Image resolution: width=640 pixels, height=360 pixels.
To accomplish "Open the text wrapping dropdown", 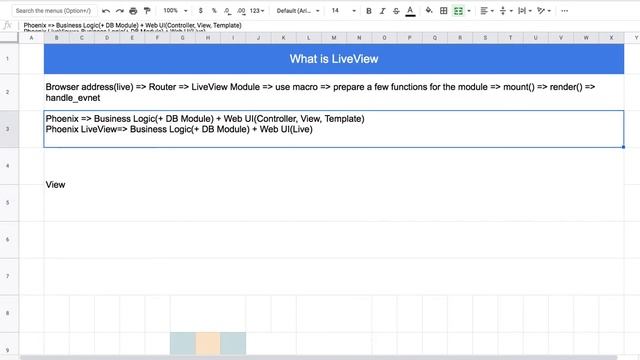I will [524, 11].
